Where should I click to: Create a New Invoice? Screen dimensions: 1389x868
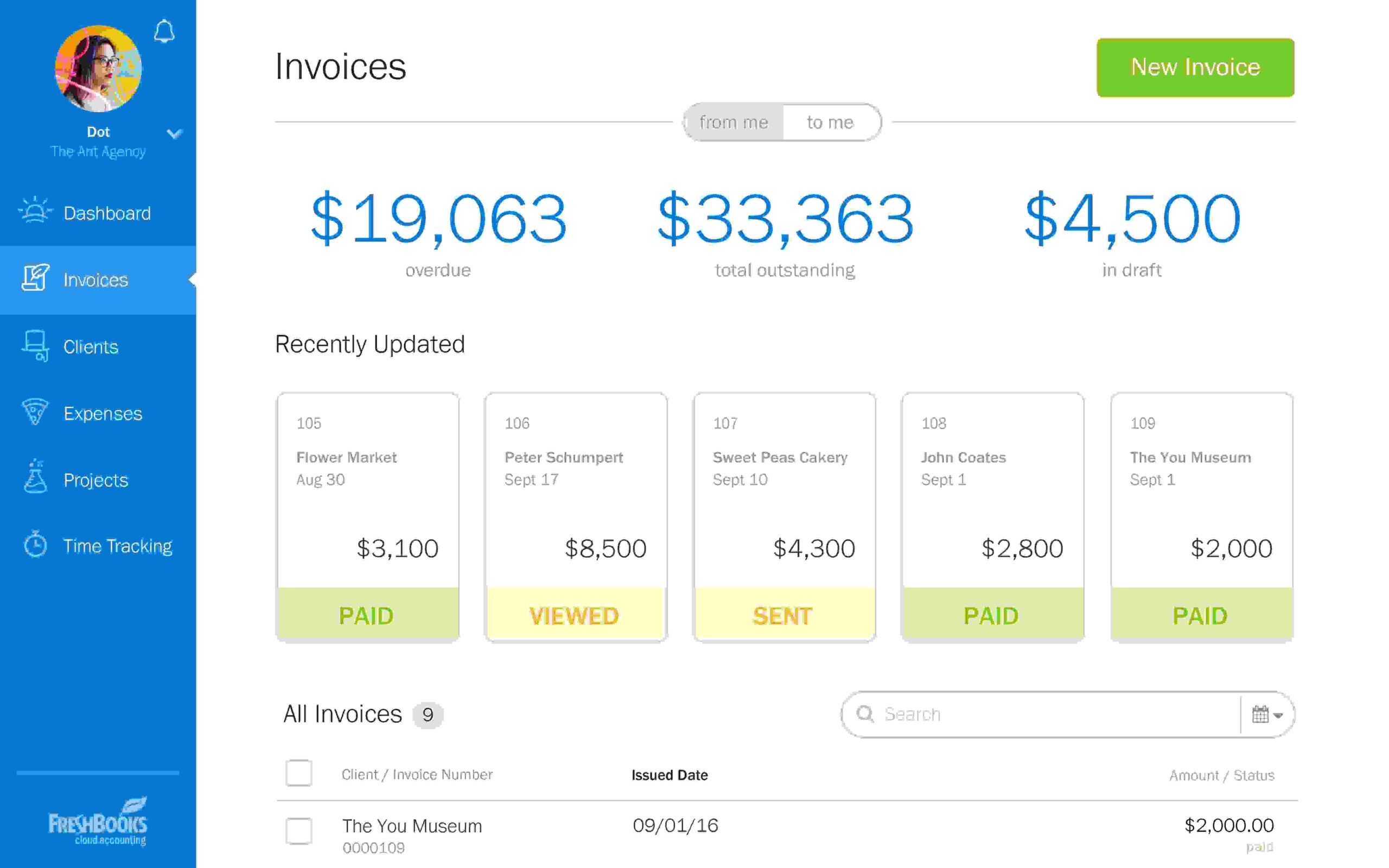point(1194,67)
